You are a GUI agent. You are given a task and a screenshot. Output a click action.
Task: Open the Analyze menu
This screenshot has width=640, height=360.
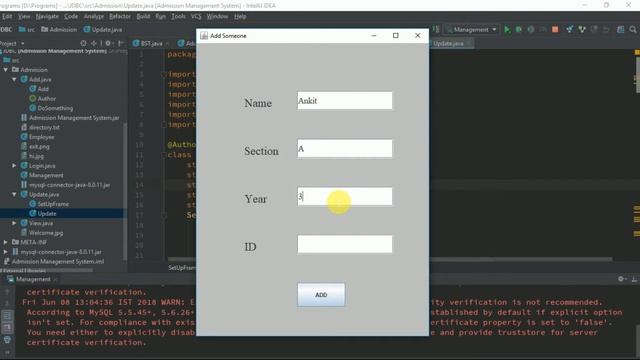93,16
